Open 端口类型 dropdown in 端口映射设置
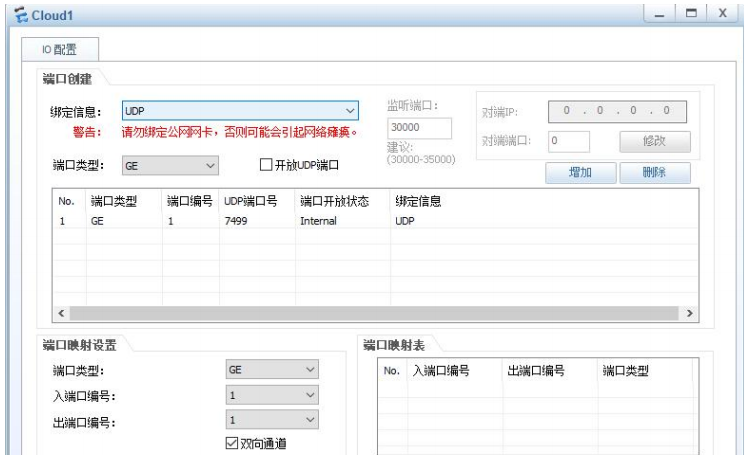This screenshot has width=750, height=455. click(272, 370)
